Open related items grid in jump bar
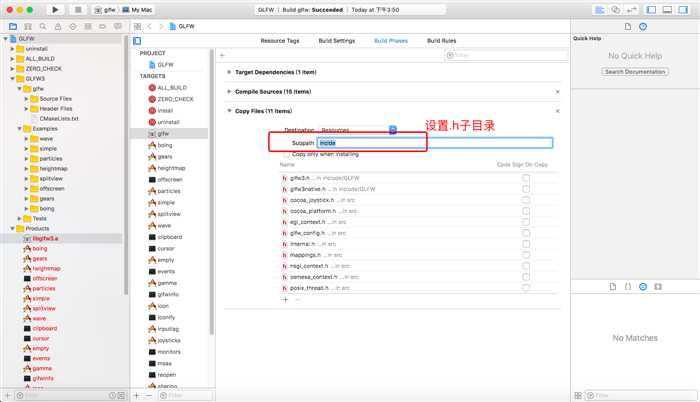This screenshot has width=700, height=402. click(x=138, y=26)
